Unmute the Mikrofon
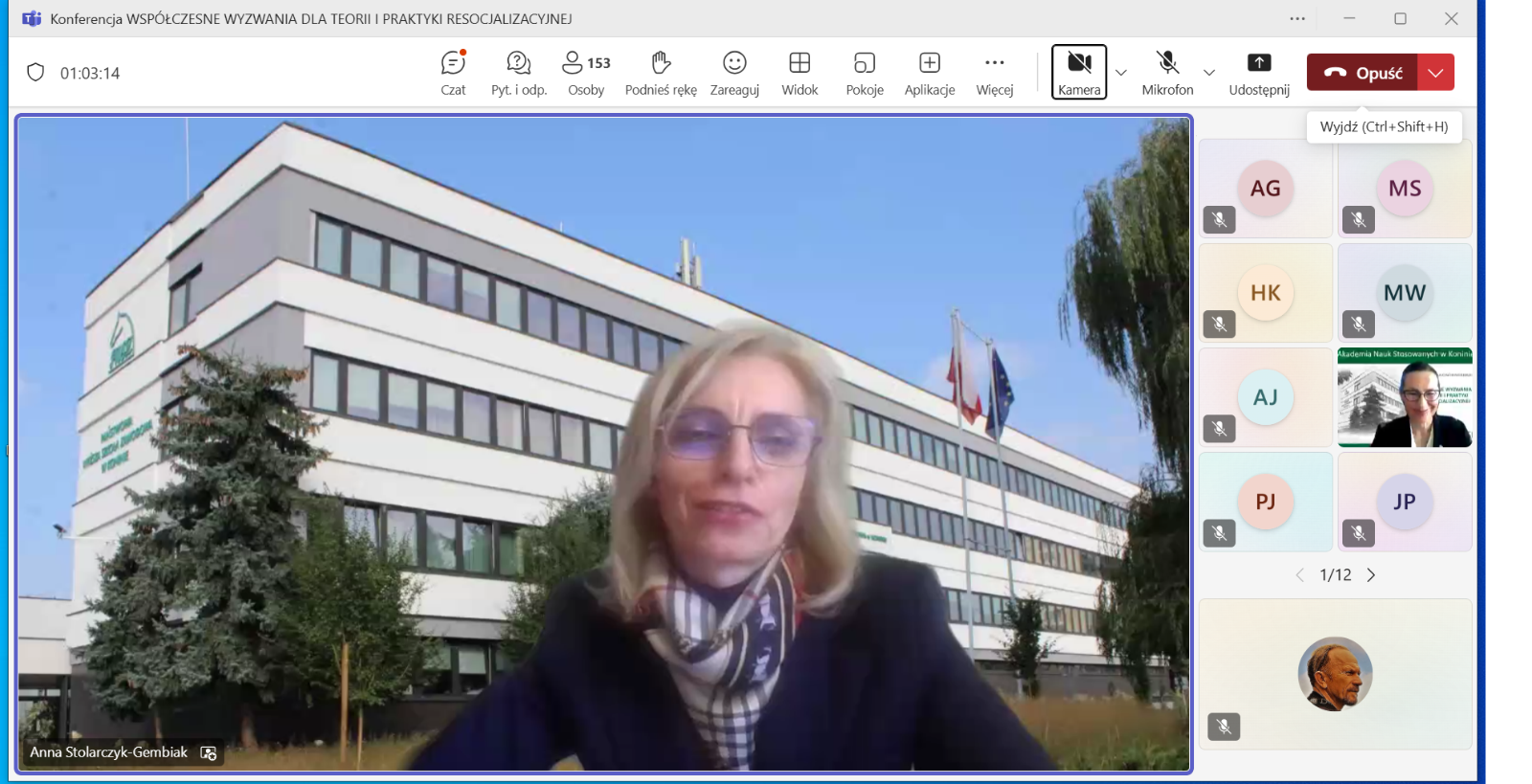This screenshot has height=784, width=1532. pyautogui.click(x=1167, y=72)
